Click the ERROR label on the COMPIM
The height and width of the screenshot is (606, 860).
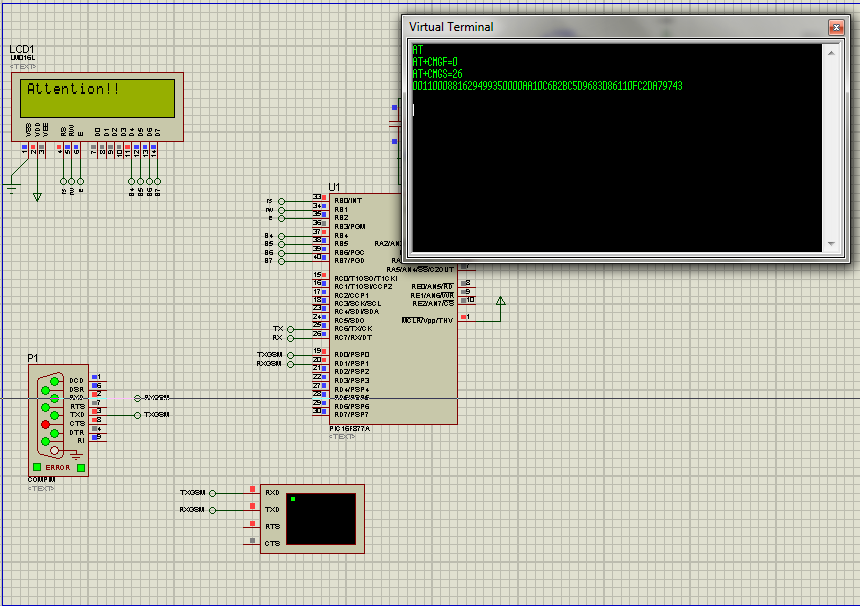pos(58,467)
